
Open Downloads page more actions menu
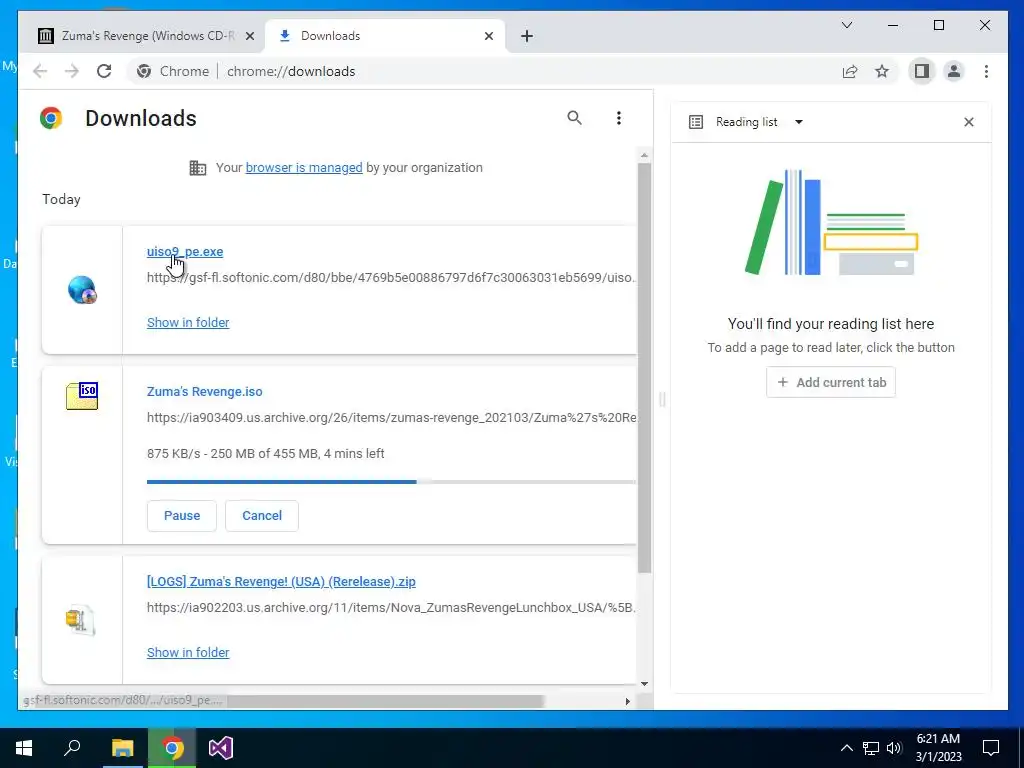(x=618, y=118)
